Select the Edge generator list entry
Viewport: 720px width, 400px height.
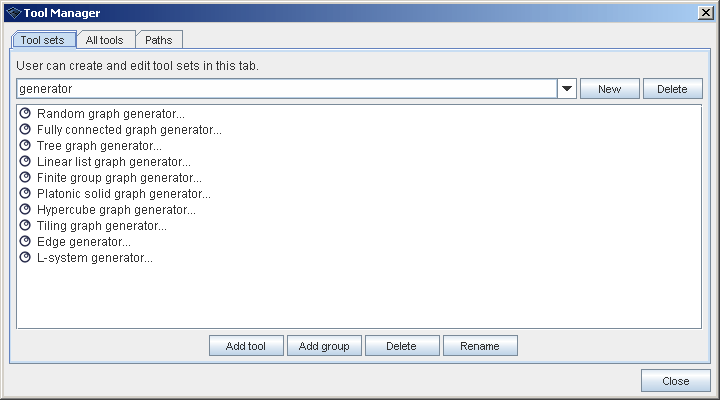click(x=83, y=242)
